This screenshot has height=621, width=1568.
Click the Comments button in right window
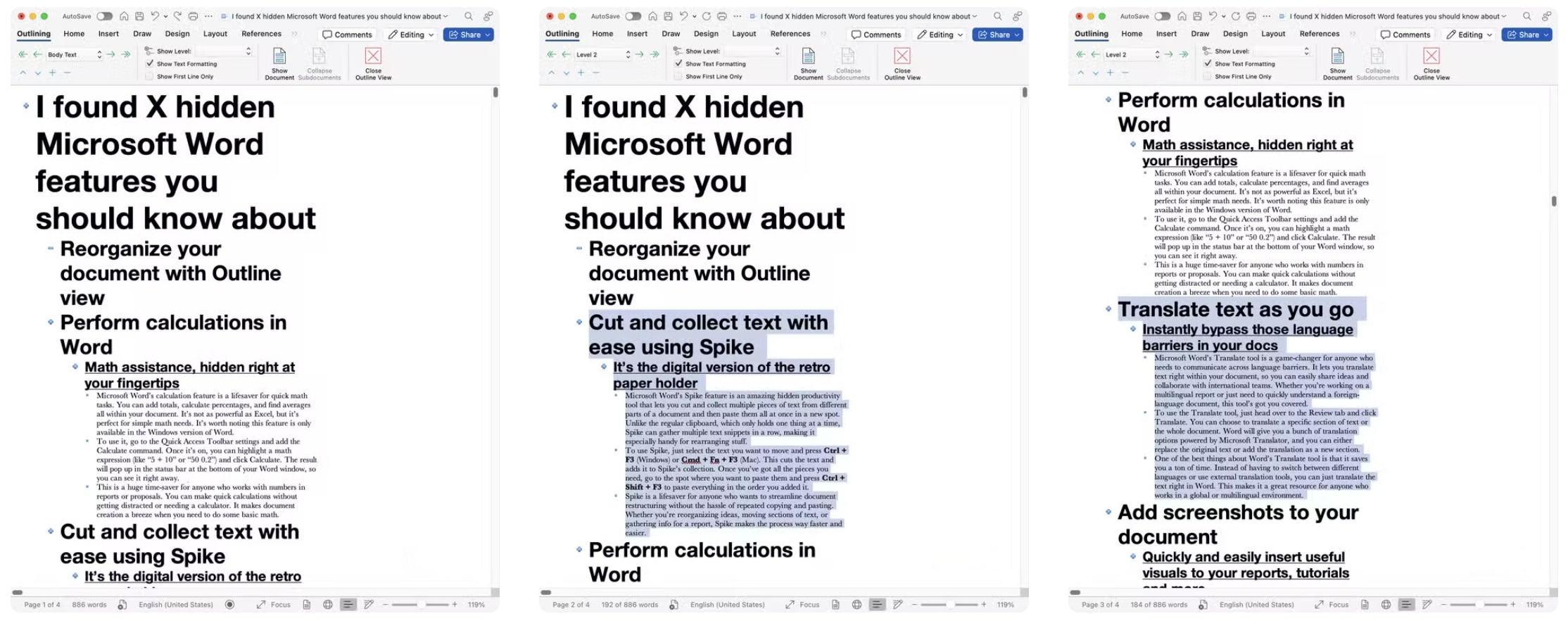pos(1405,34)
